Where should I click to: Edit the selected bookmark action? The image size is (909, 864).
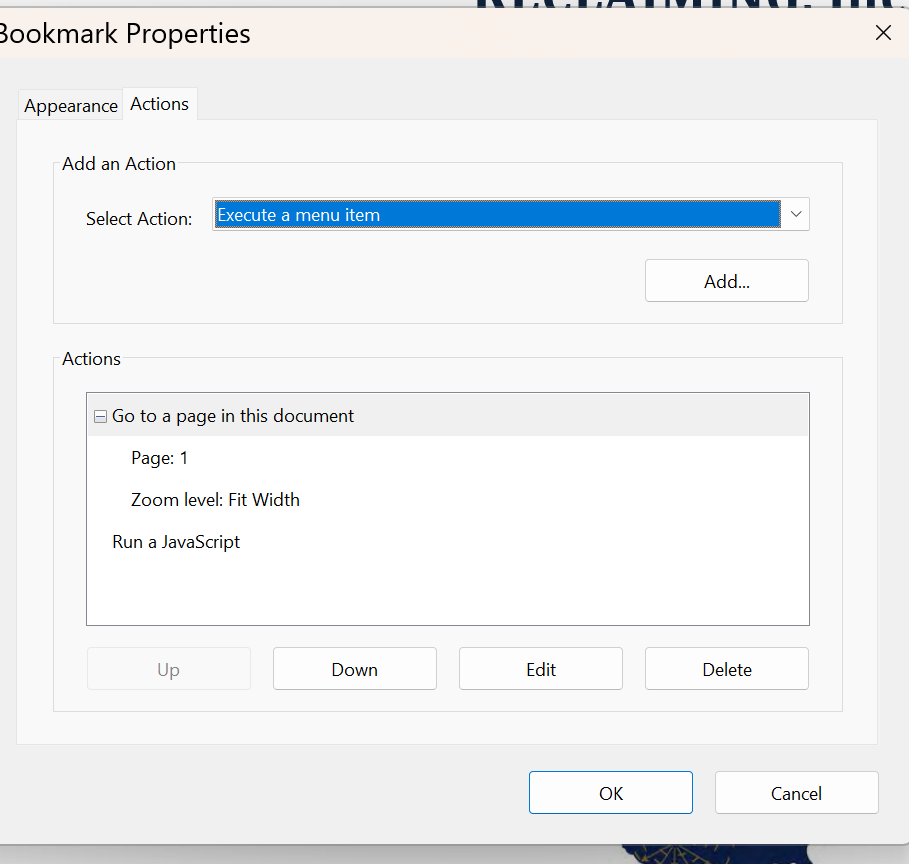(540, 668)
